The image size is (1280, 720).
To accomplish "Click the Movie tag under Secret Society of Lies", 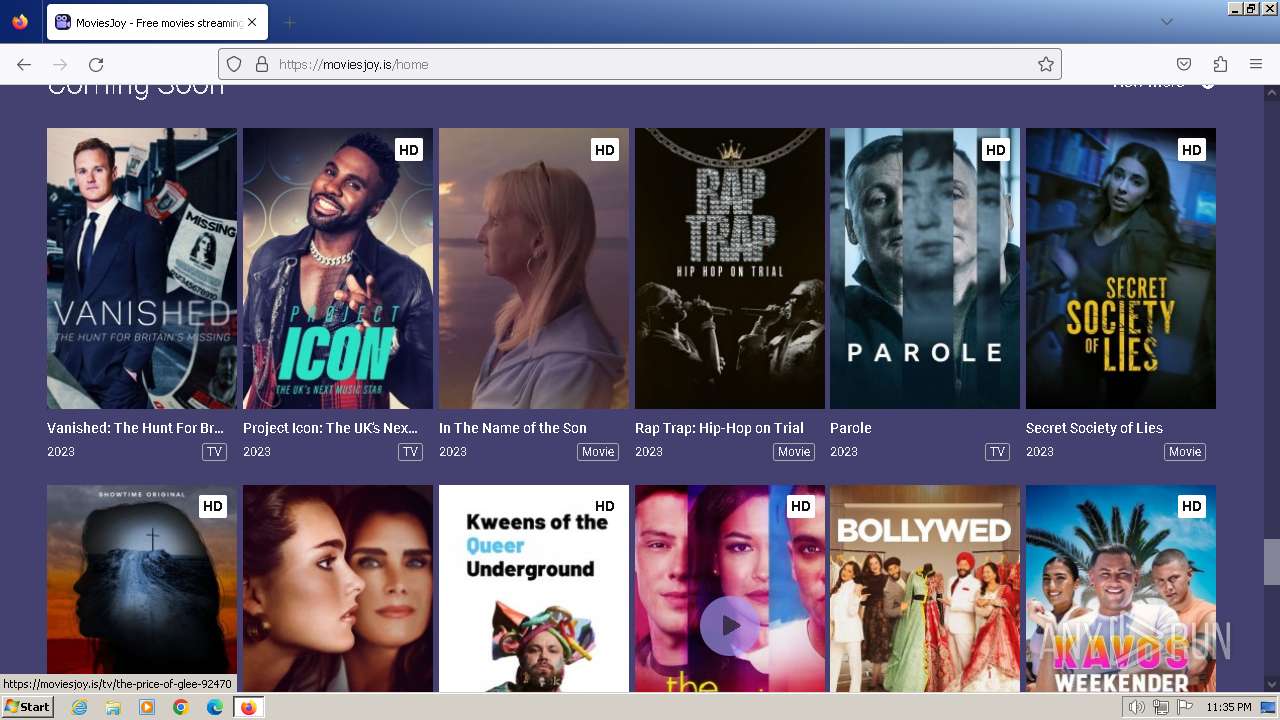I will click(1185, 452).
